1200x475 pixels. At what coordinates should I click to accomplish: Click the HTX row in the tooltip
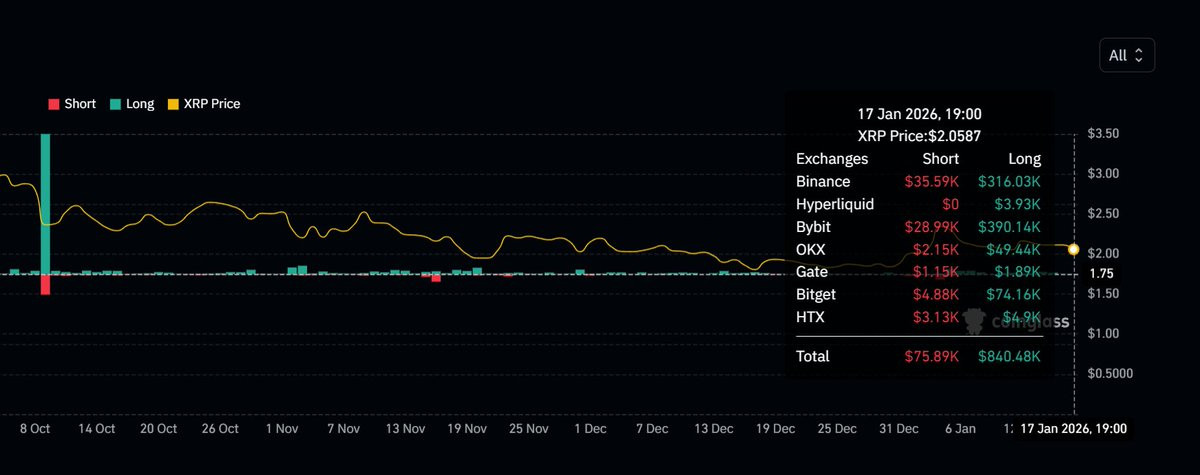point(918,317)
